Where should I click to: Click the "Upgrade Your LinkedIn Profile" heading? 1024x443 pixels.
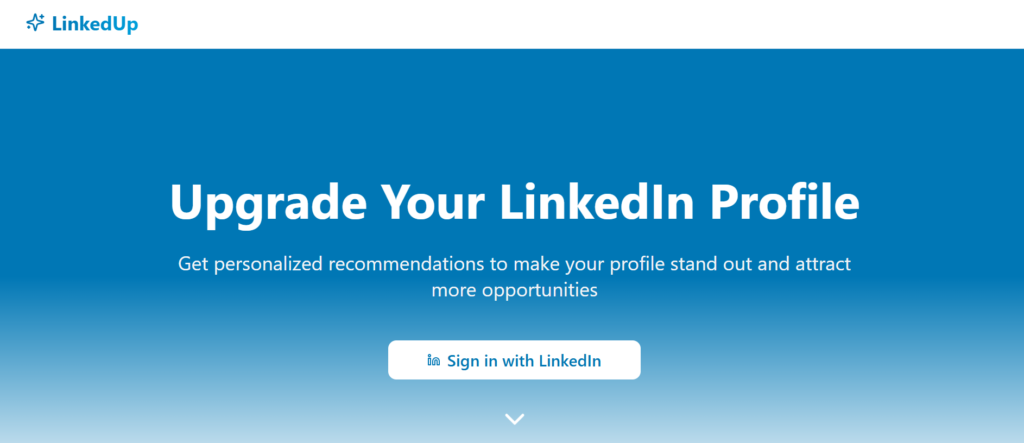(x=514, y=203)
